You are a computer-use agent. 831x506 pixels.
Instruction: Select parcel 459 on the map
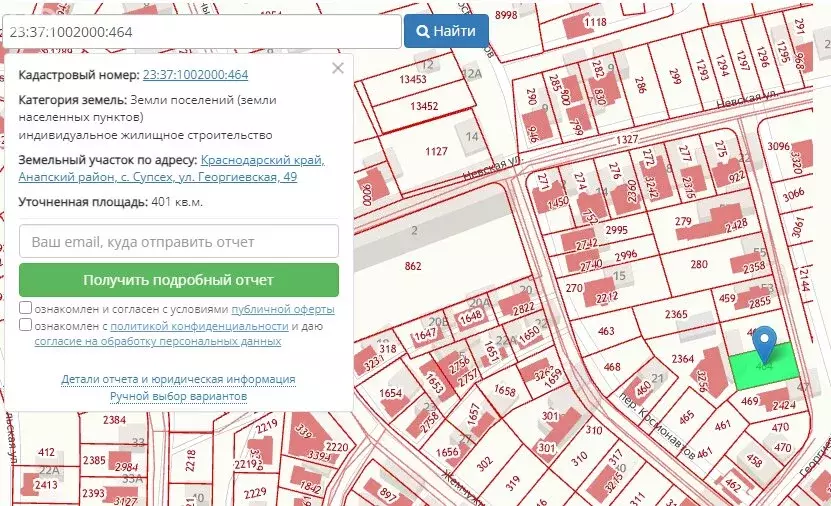[727, 298]
